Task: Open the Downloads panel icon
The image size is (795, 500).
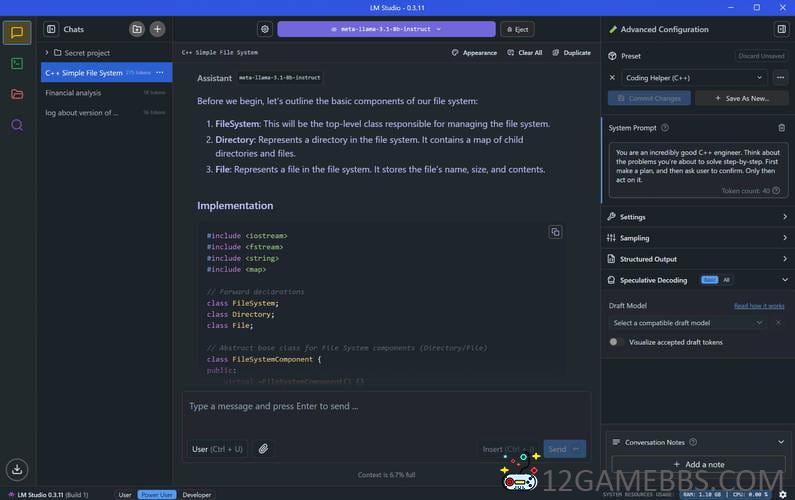Action: 17,469
